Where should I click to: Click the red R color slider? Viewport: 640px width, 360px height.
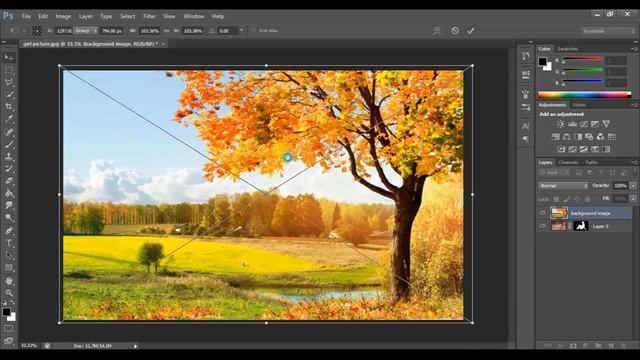click(583, 59)
